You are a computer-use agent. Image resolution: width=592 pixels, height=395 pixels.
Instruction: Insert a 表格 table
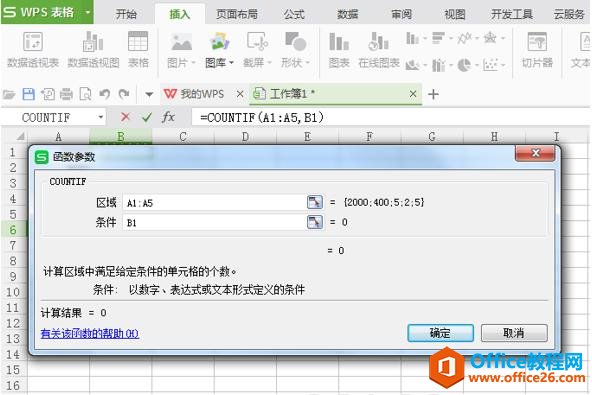point(138,50)
